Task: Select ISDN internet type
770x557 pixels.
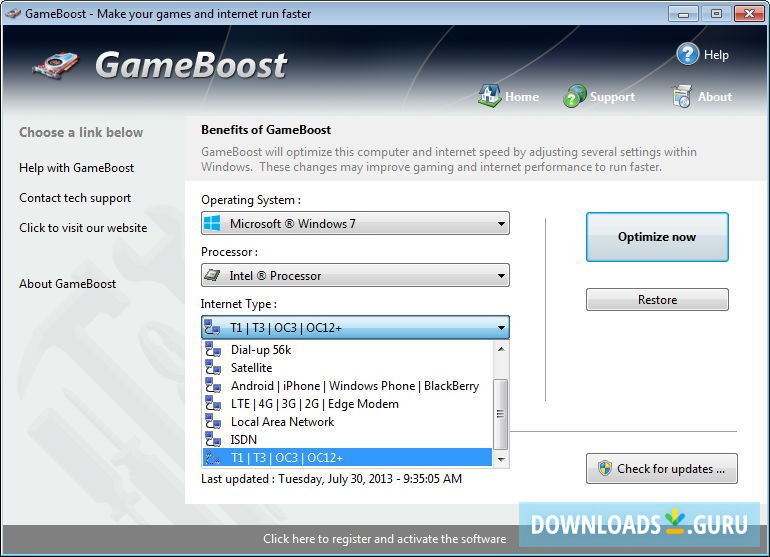Action: tap(347, 440)
